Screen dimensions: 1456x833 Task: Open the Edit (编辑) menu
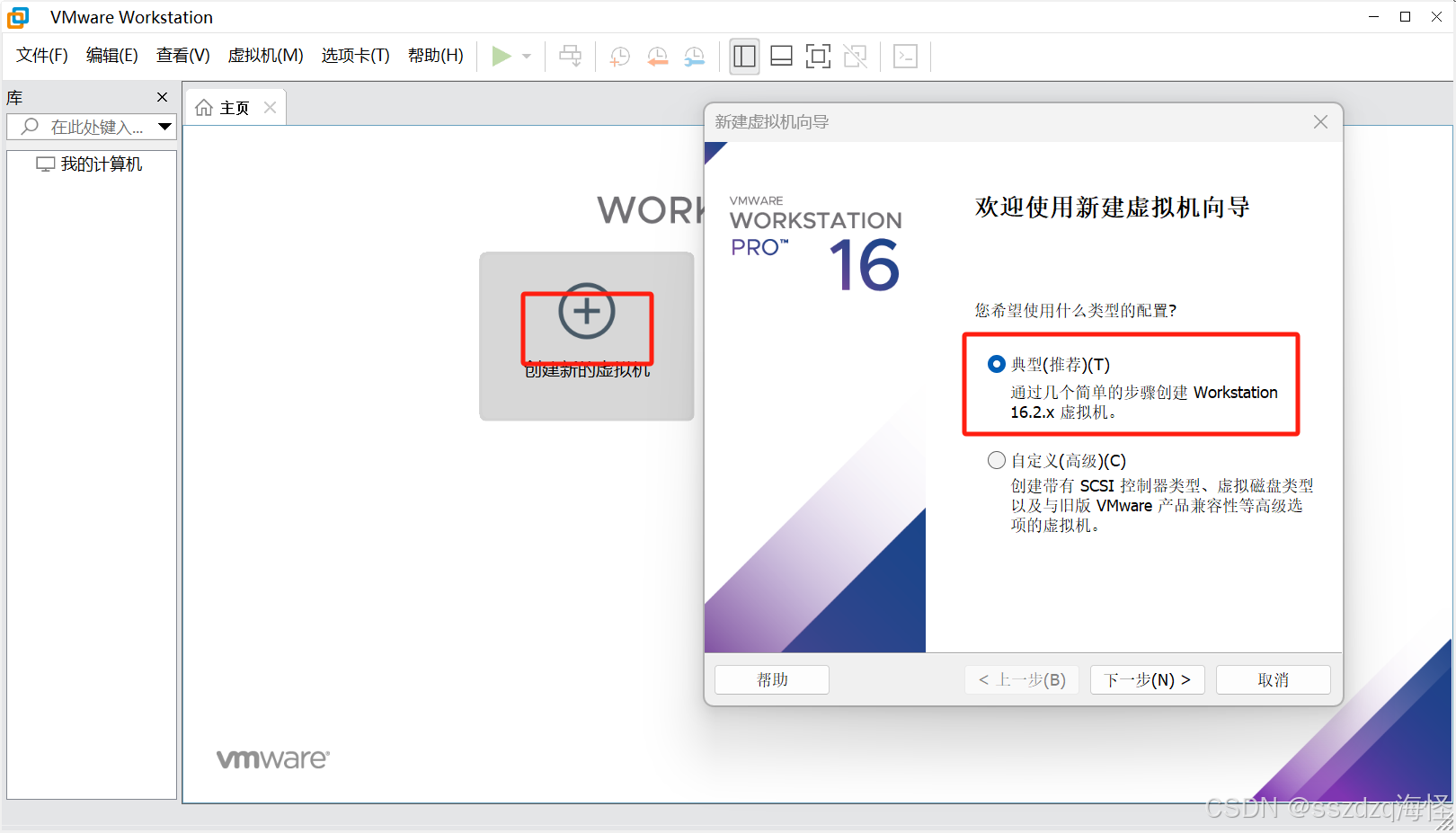click(112, 56)
